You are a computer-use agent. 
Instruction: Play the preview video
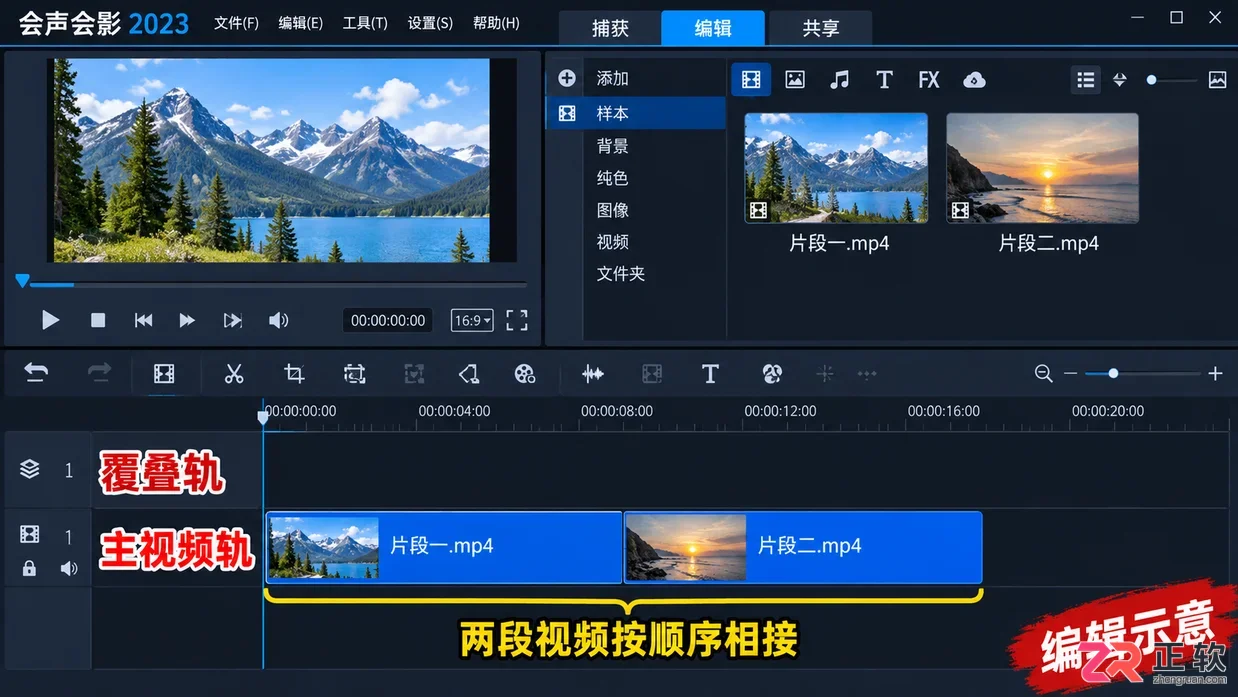[x=50, y=320]
